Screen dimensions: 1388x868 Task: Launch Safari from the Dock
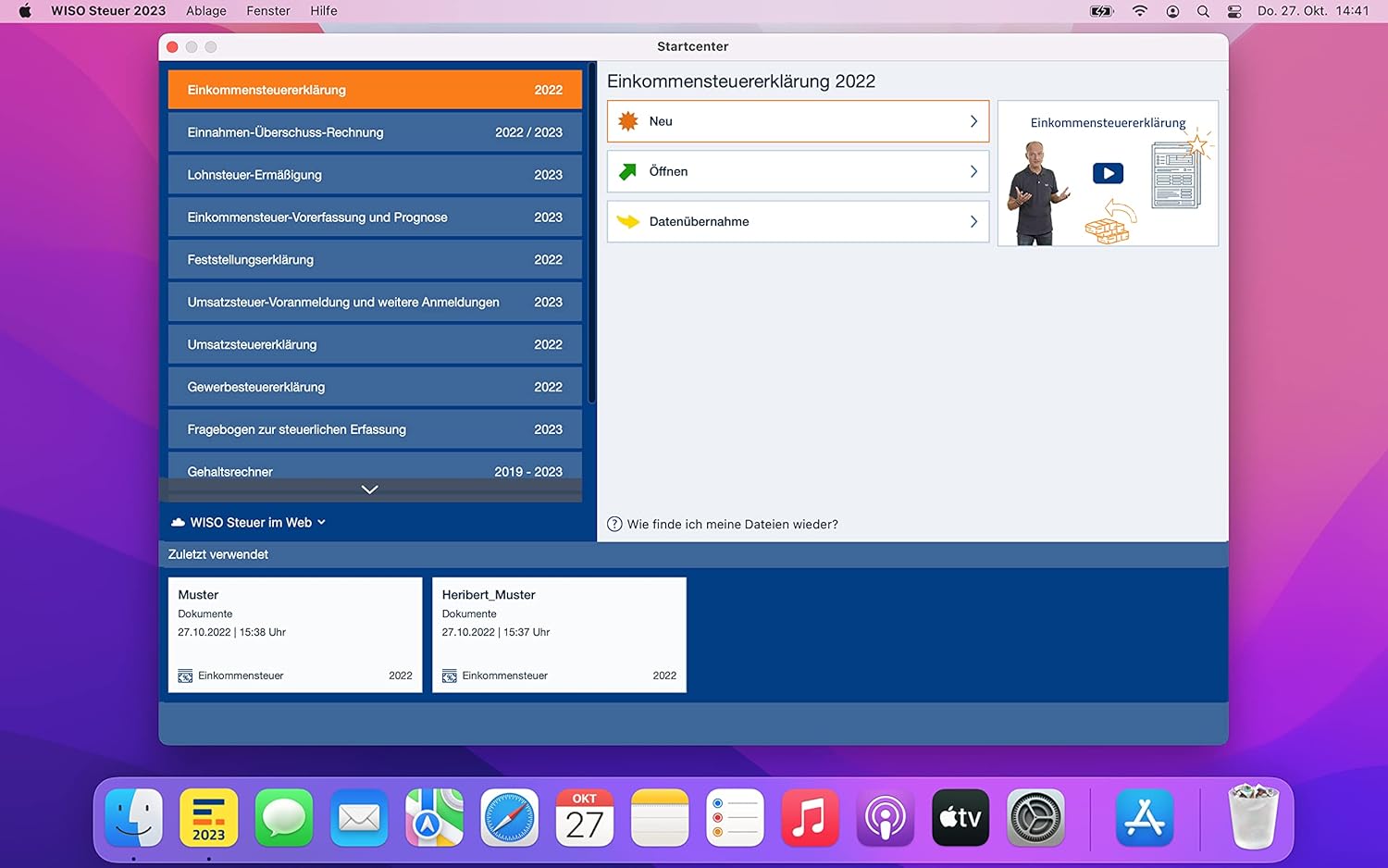click(x=510, y=818)
